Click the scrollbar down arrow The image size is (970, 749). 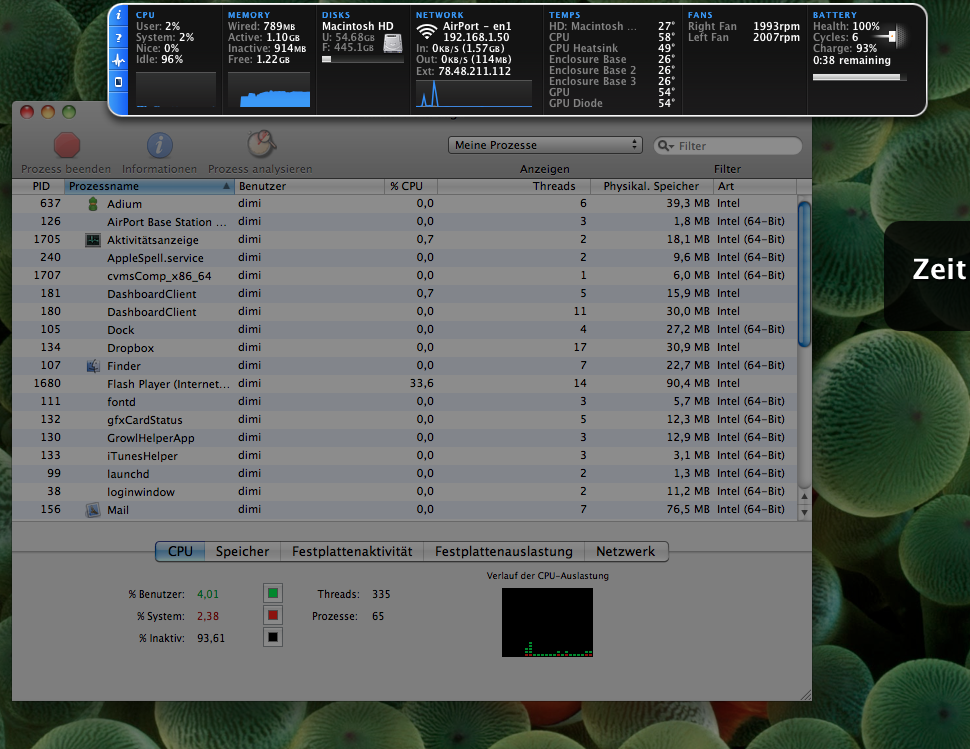(804, 512)
